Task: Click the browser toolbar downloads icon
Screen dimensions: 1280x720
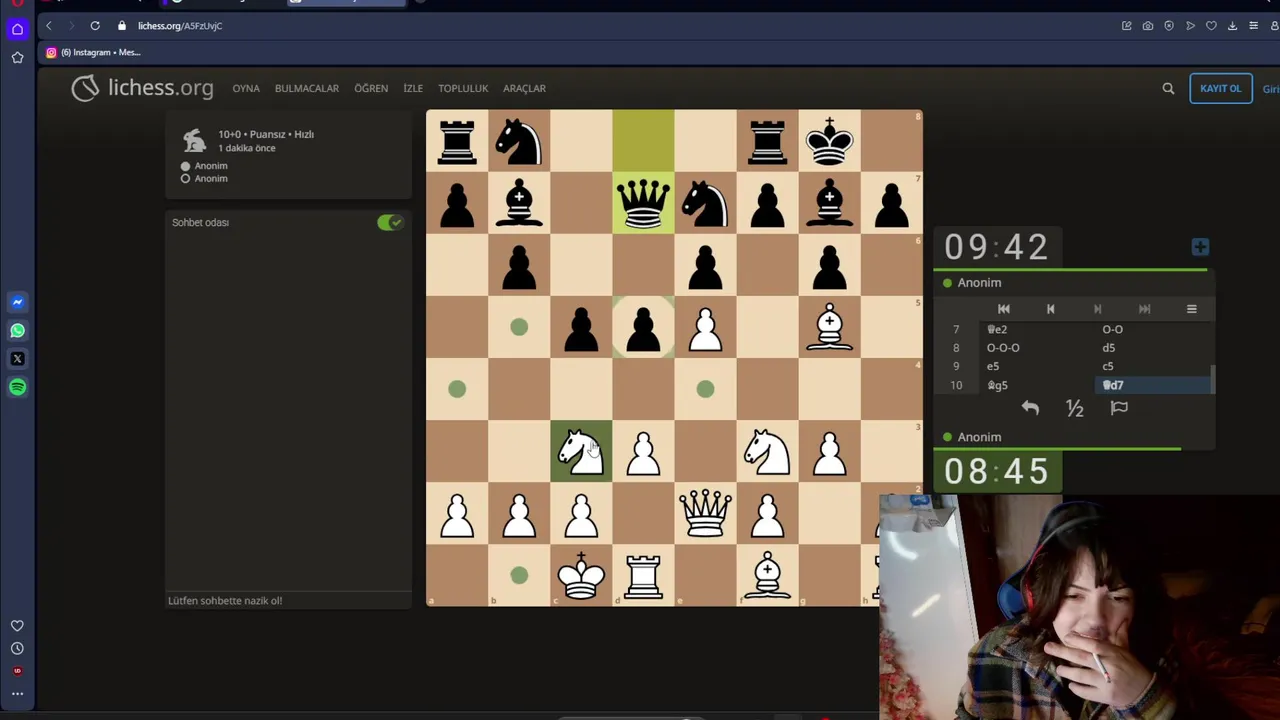Action: coord(1232,26)
